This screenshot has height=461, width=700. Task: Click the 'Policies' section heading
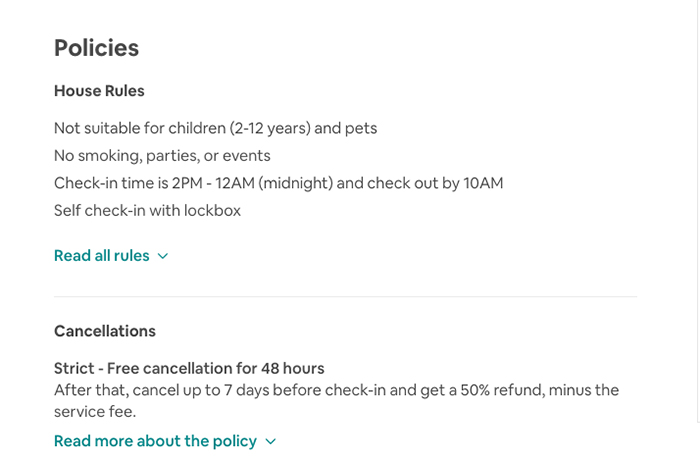(x=96, y=48)
